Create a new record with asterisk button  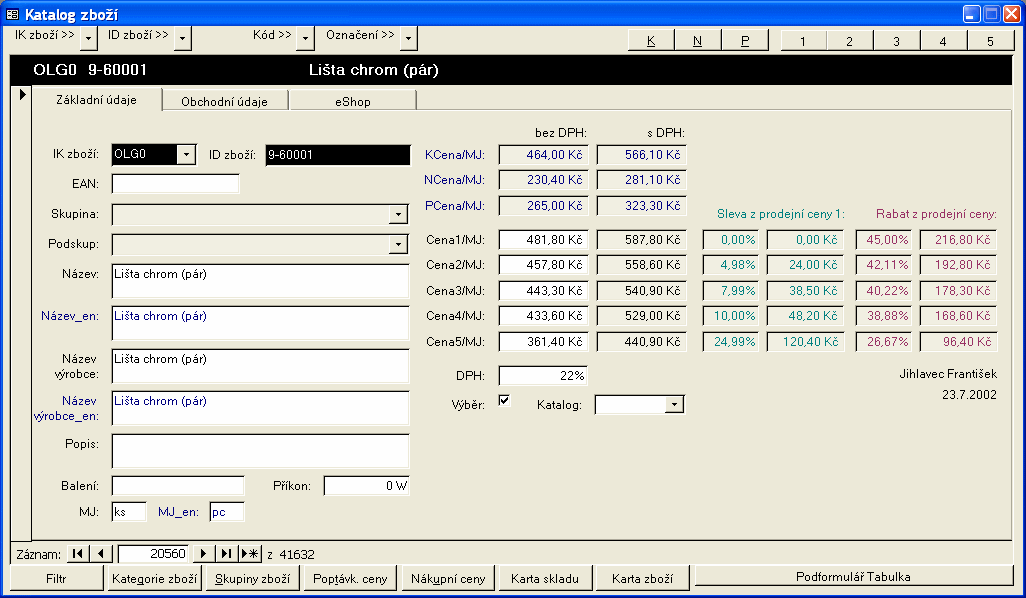250,554
